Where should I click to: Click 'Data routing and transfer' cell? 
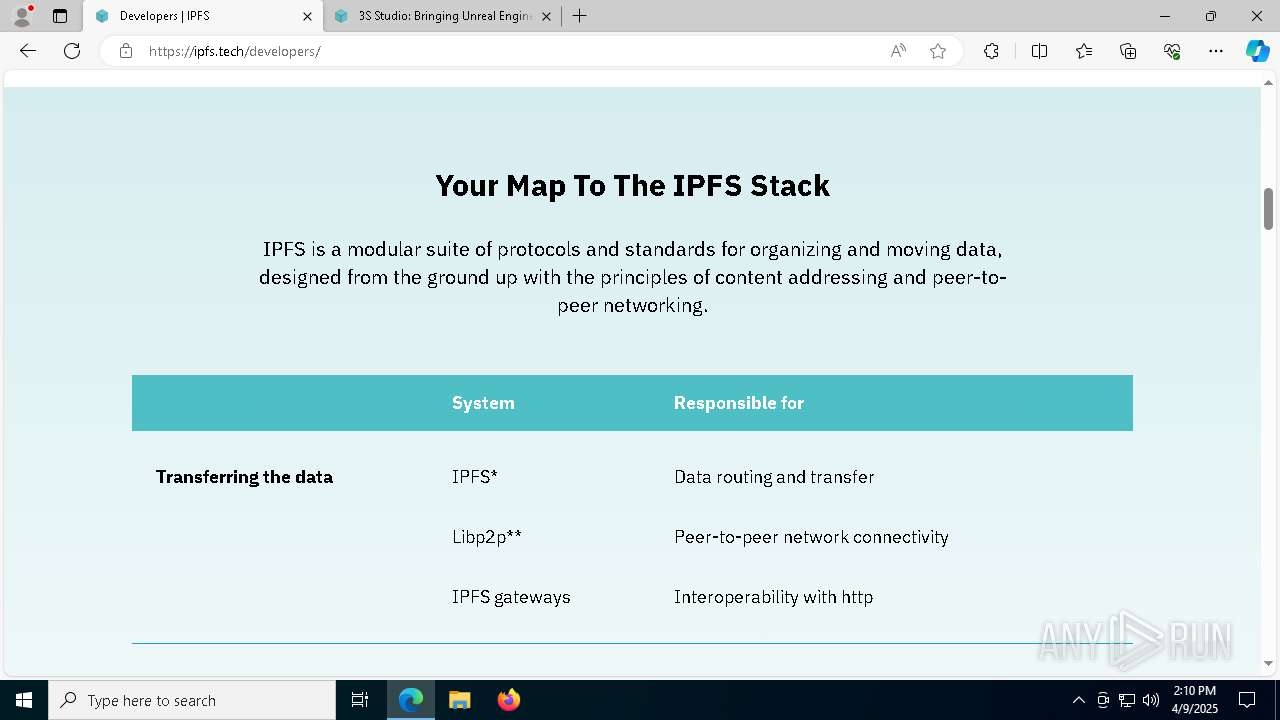(774, 477)
